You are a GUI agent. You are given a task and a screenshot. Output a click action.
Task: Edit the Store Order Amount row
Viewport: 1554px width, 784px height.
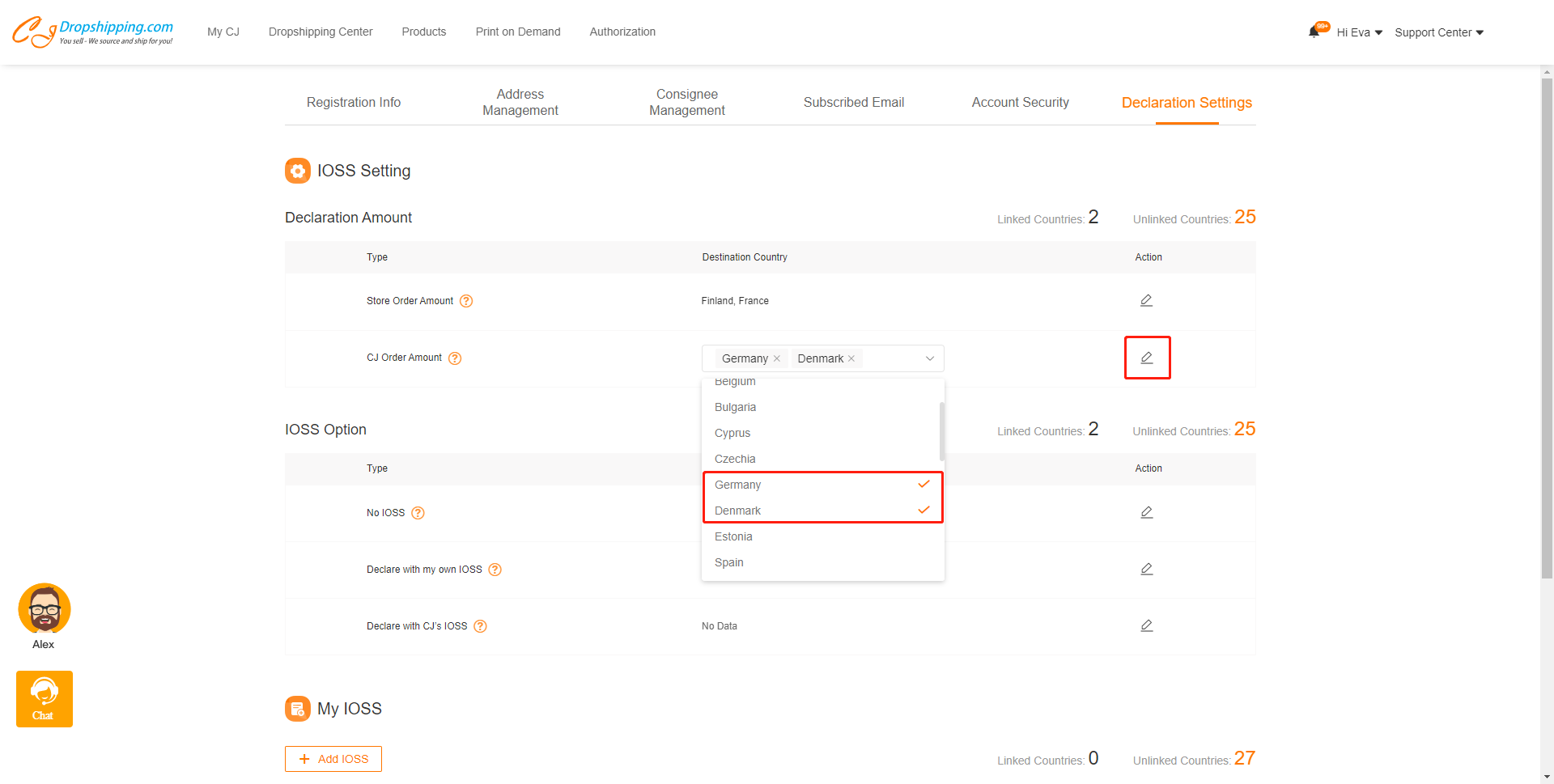point(1146,301)
